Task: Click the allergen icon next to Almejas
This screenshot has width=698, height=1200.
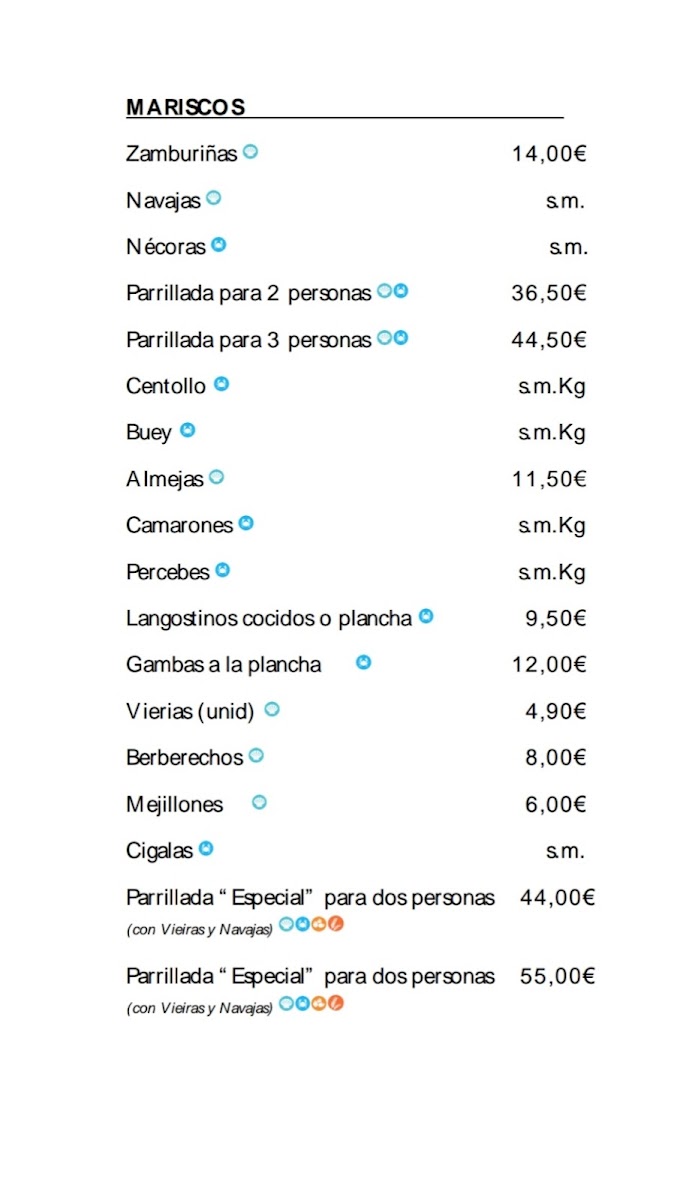Action: [216, 477]
